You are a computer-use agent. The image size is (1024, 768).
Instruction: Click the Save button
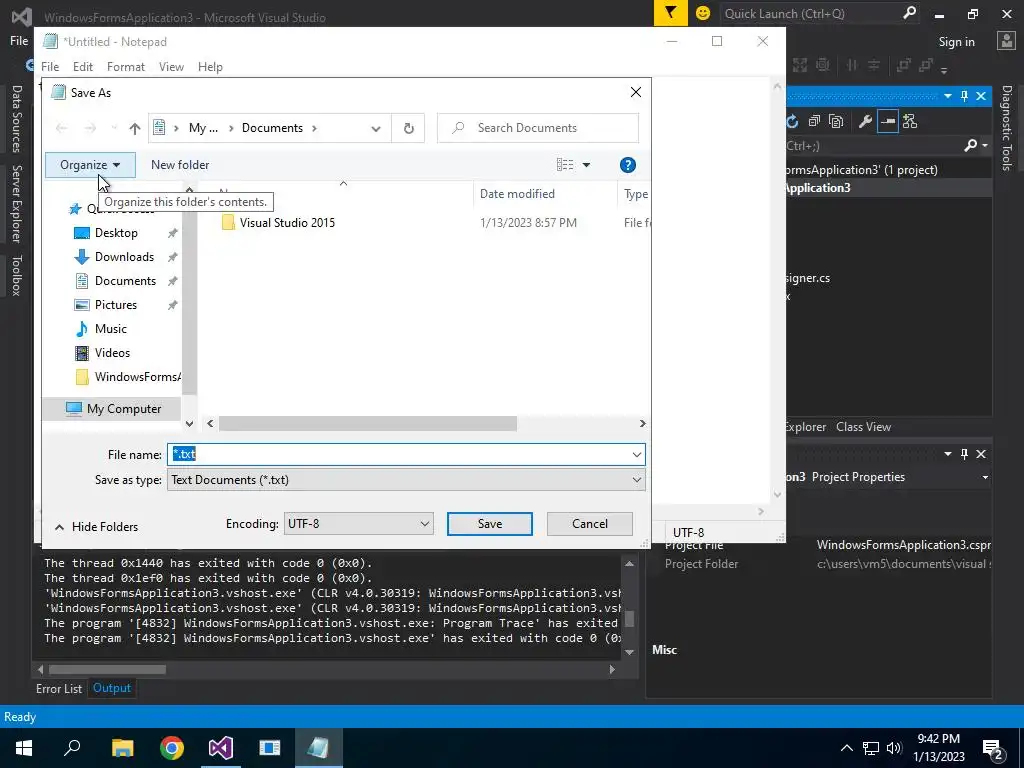coord(490,524)
